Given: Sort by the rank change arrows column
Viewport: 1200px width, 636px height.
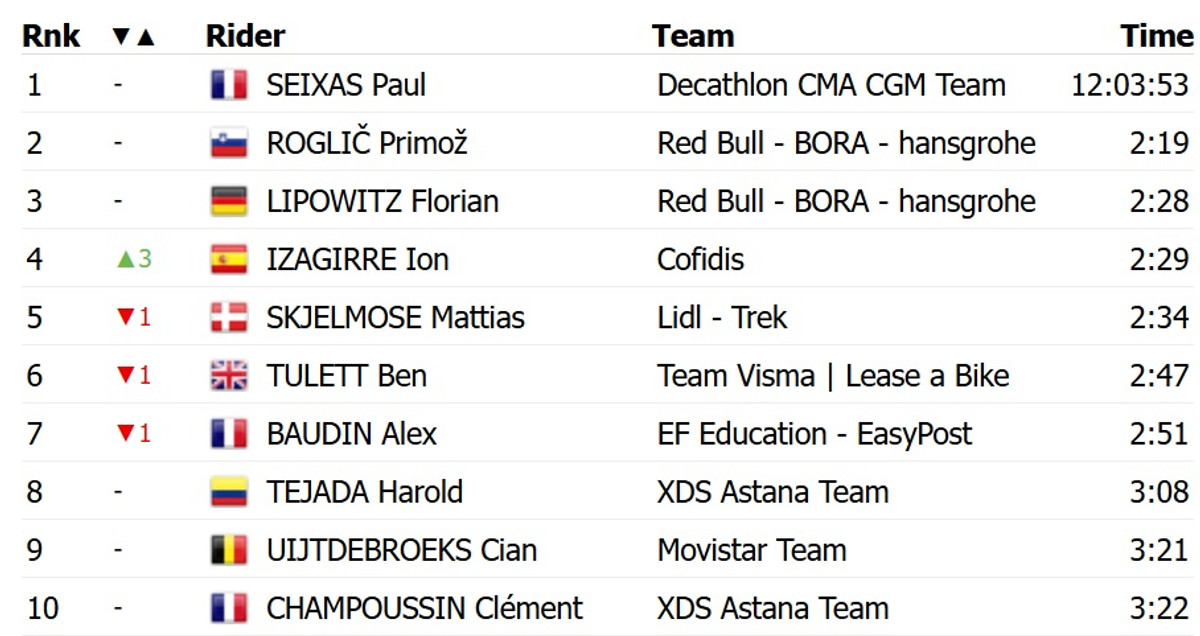Looking at the screenshot, I should pyautogui.click(x=134, y=37).
